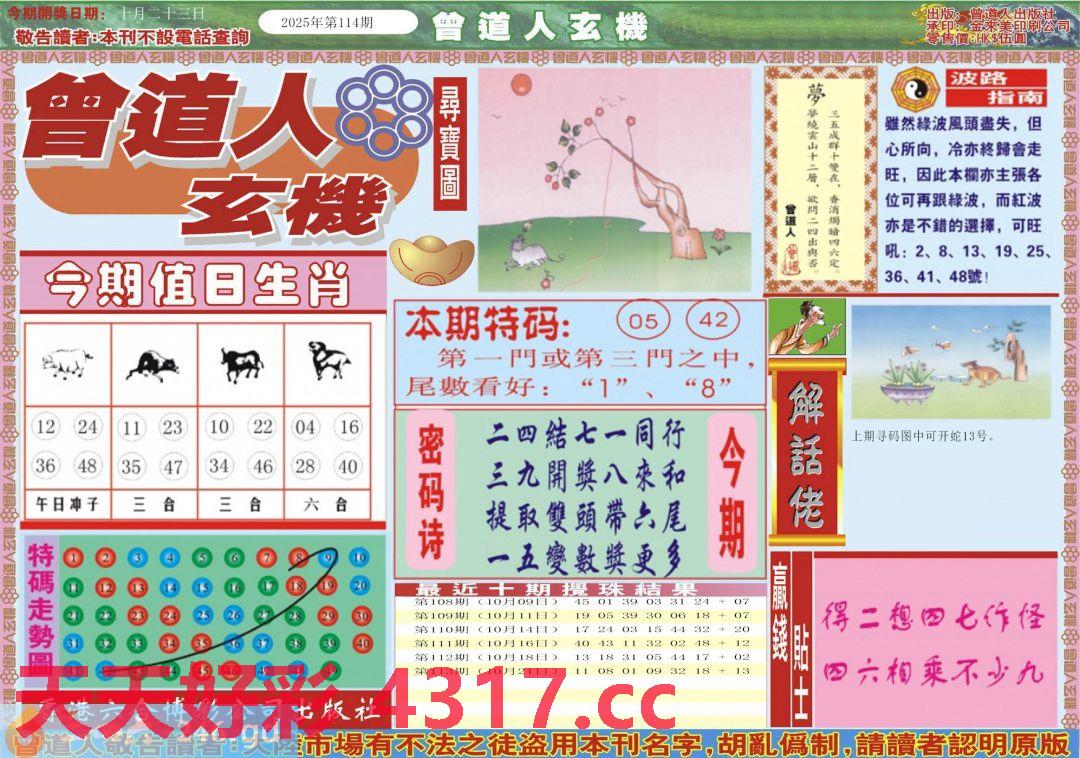Select the circled number 48 in zodiac table
Screen dimensions: 1080x758
(x=89, y=466)
